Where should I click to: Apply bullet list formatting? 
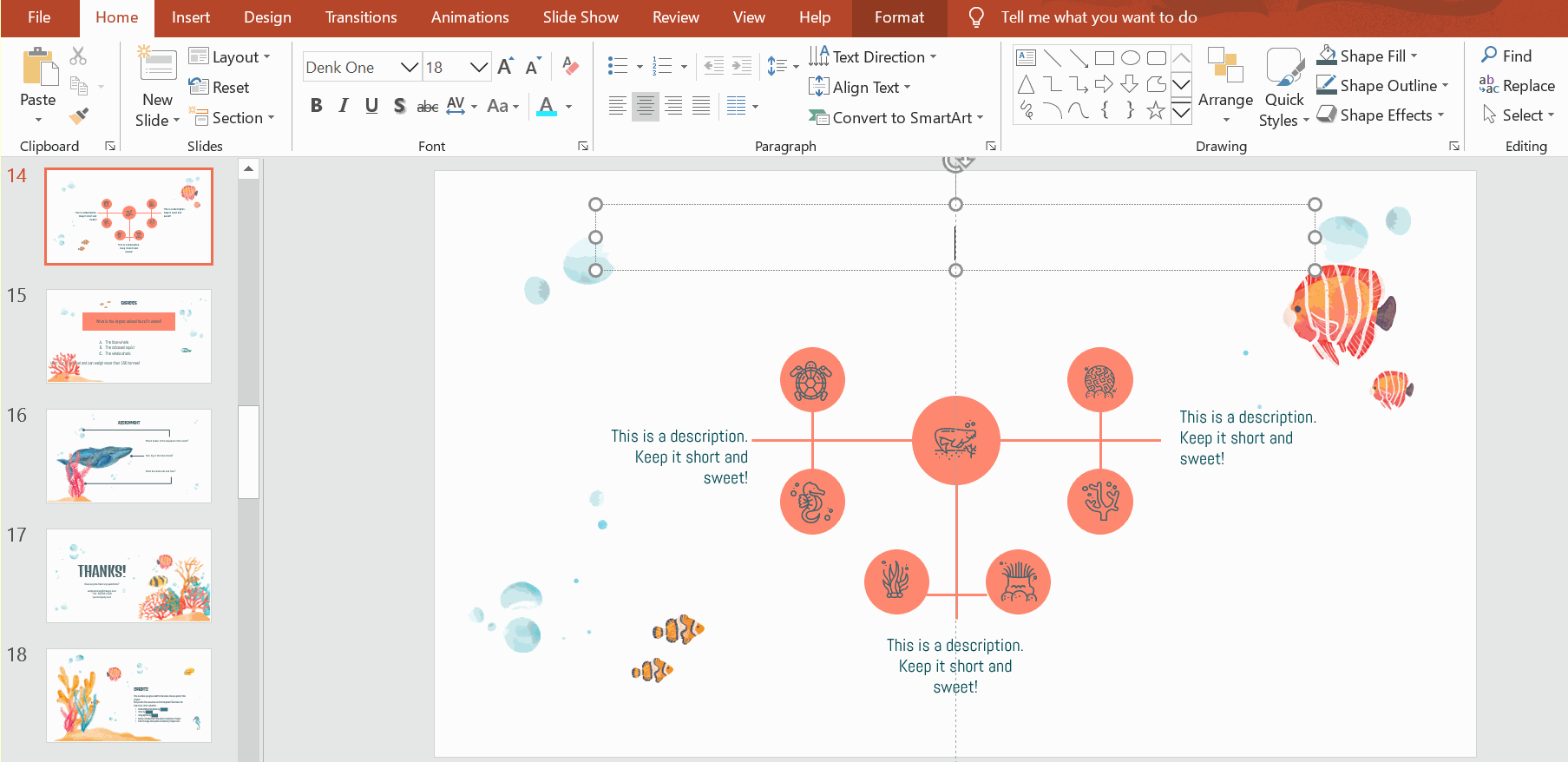coord(618,66)
